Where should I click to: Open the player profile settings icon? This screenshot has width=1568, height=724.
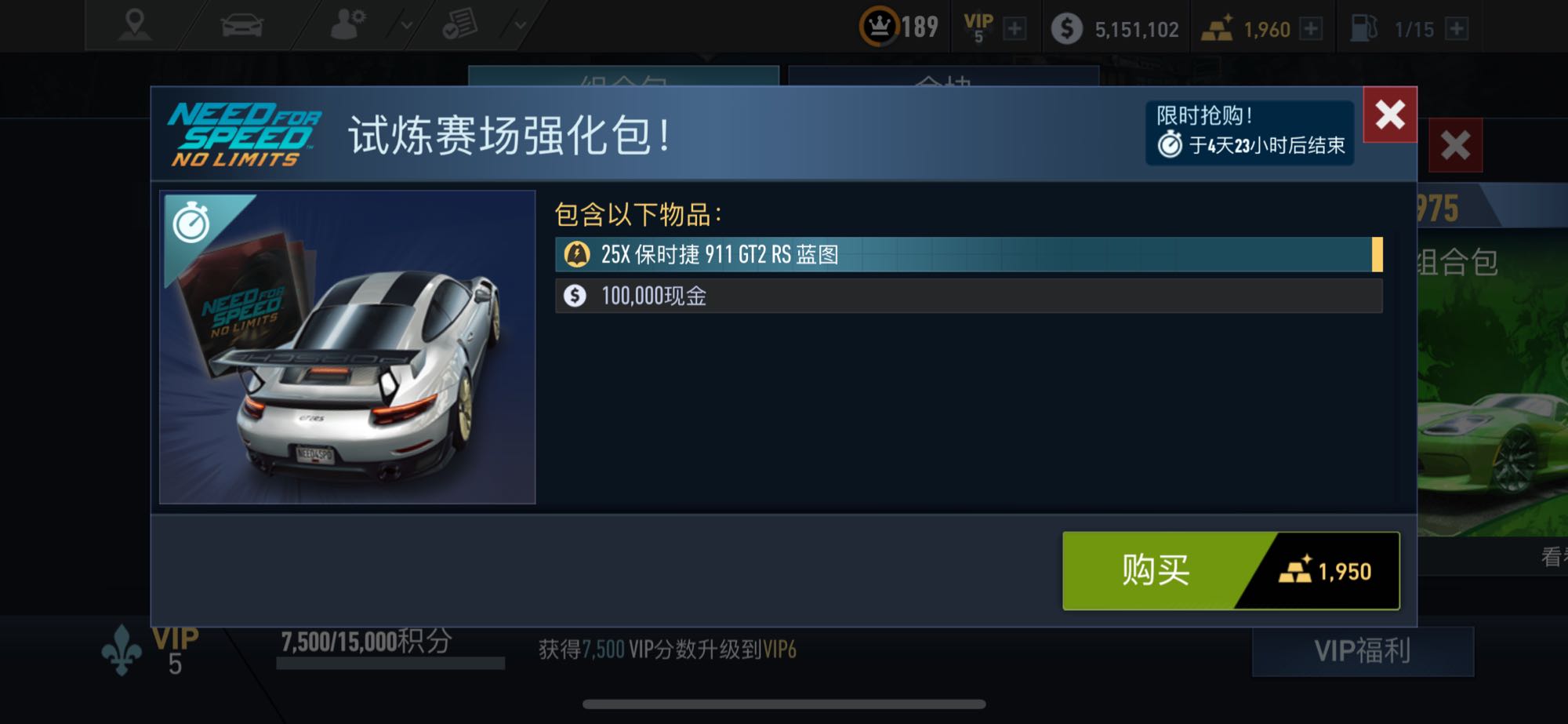point(347,25)
